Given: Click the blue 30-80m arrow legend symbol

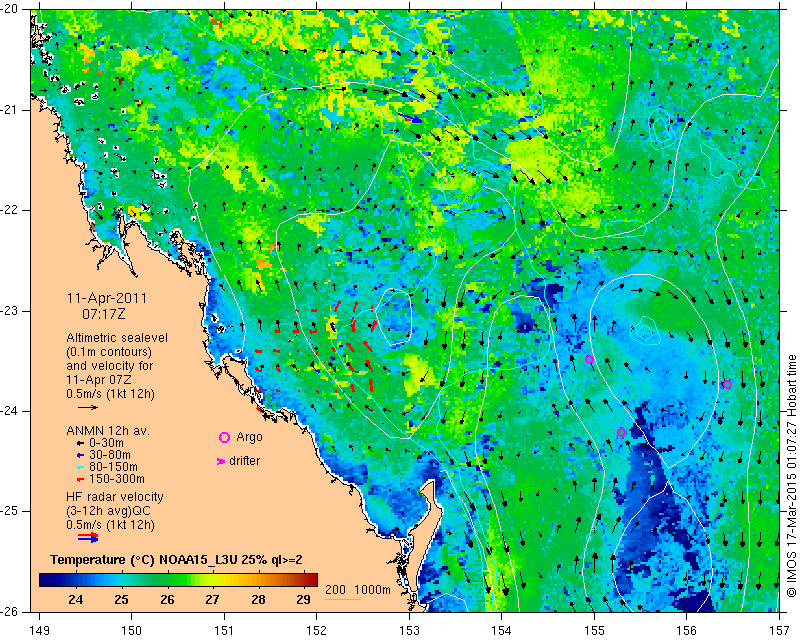Looking at the screenshot, I should (80, 455).
